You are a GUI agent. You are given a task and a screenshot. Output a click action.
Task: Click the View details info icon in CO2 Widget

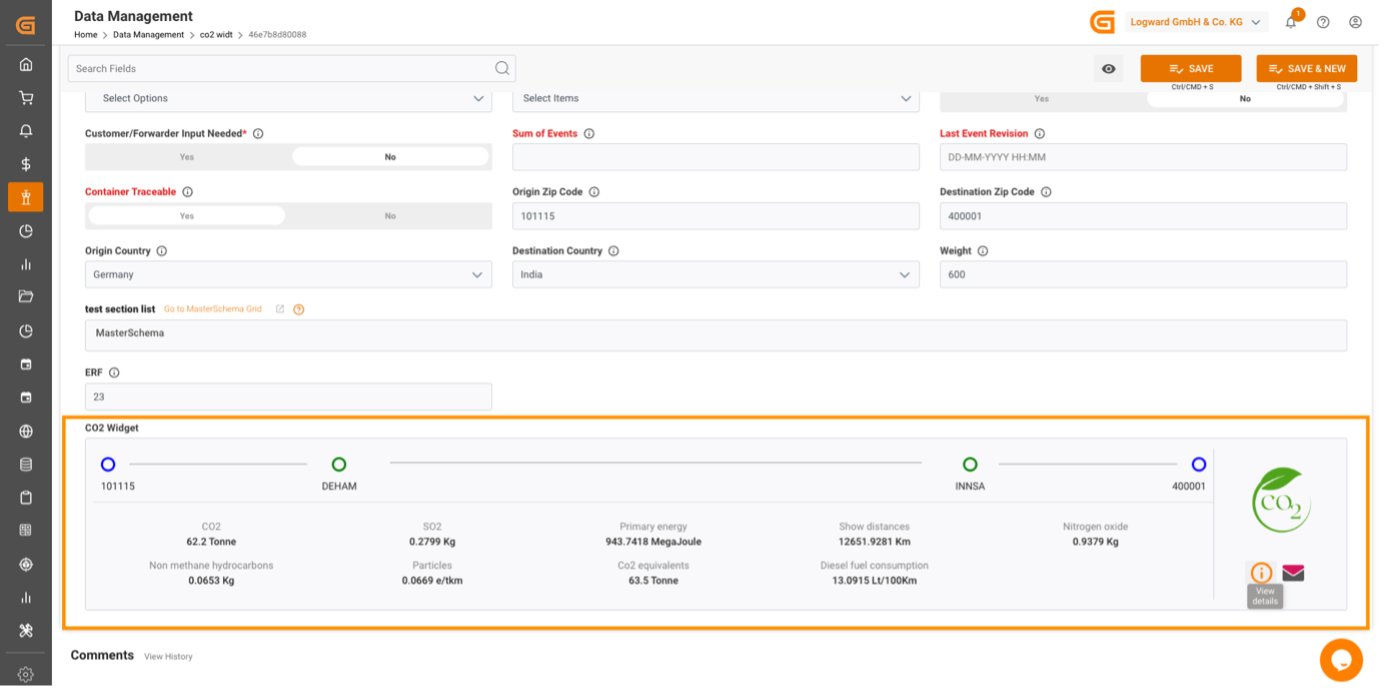pos(1262,573)
